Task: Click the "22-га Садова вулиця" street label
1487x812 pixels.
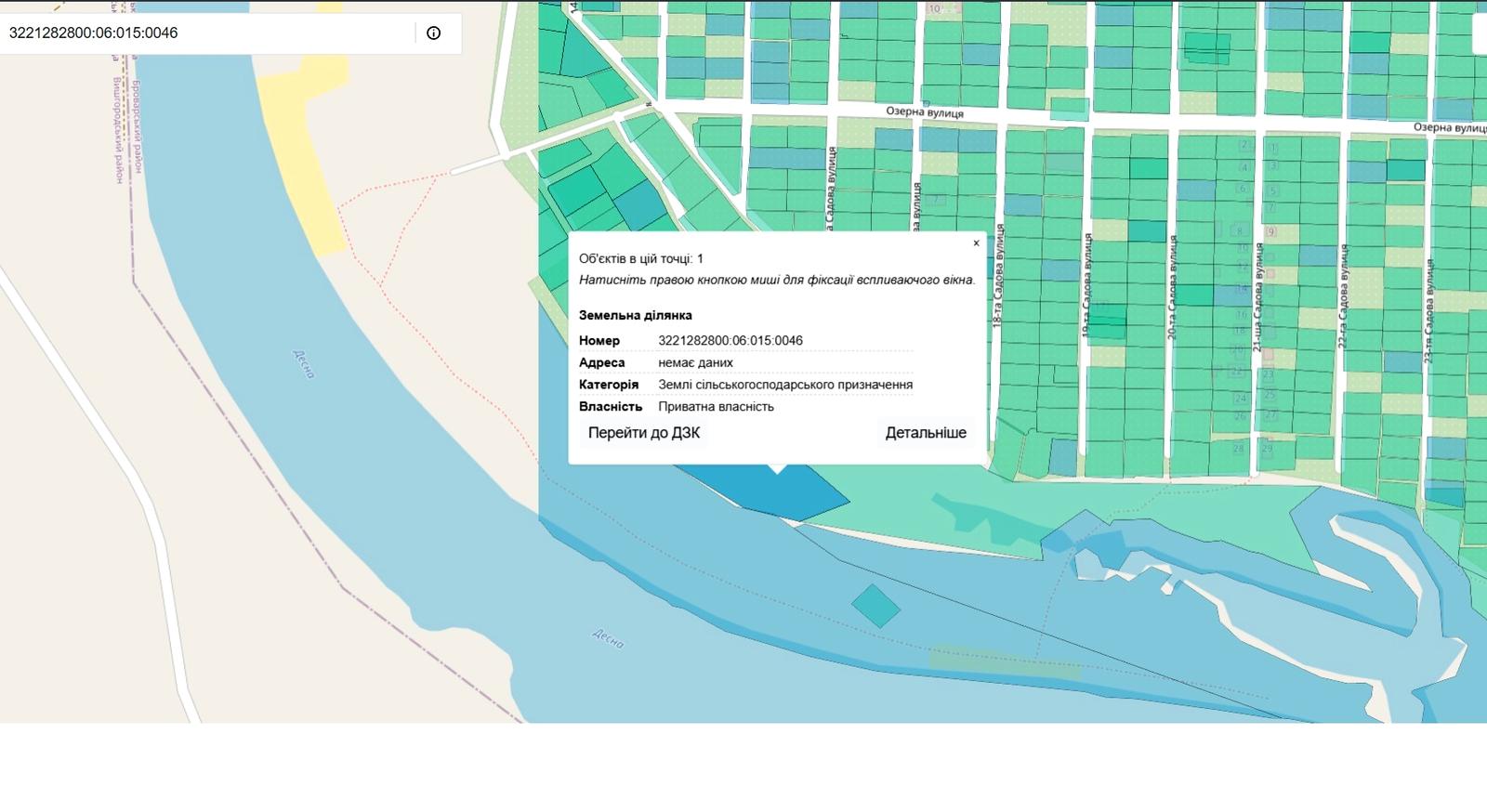Action: 1342,297
